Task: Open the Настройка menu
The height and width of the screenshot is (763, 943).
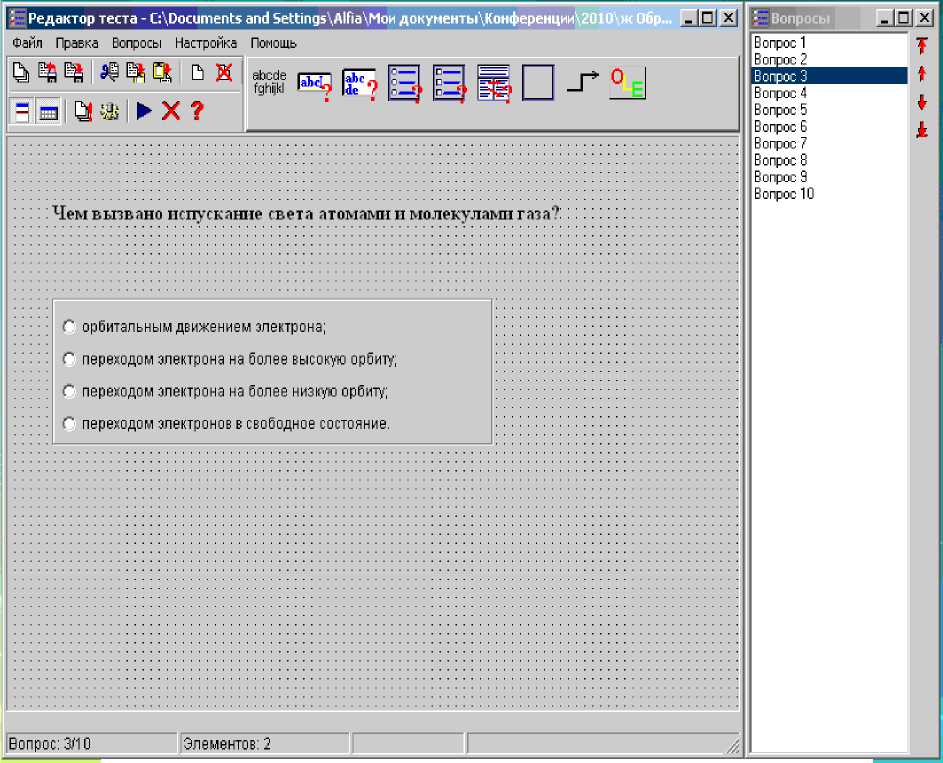Action: [206, 43]
